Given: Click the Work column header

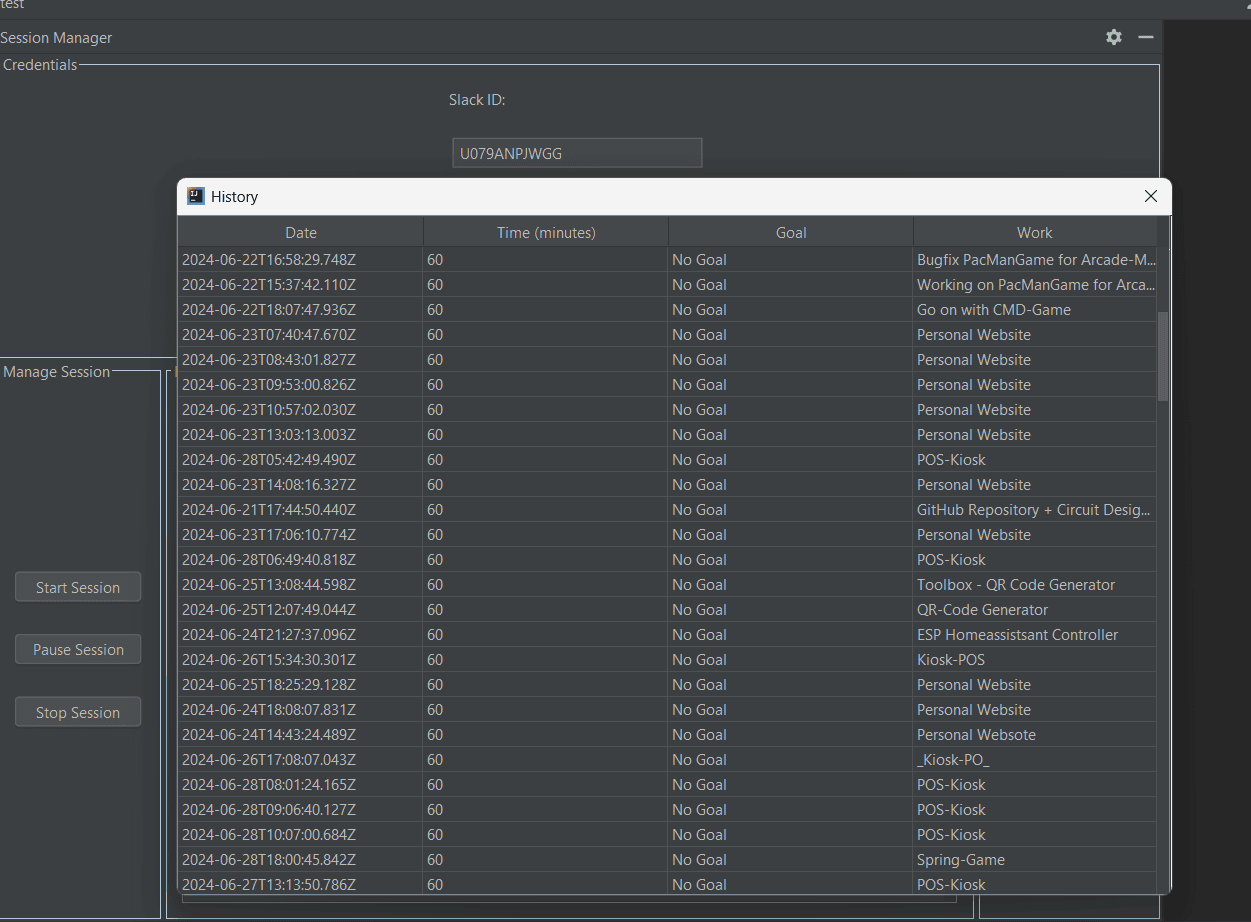Looking at the screenshot, I should (1034, 232).
